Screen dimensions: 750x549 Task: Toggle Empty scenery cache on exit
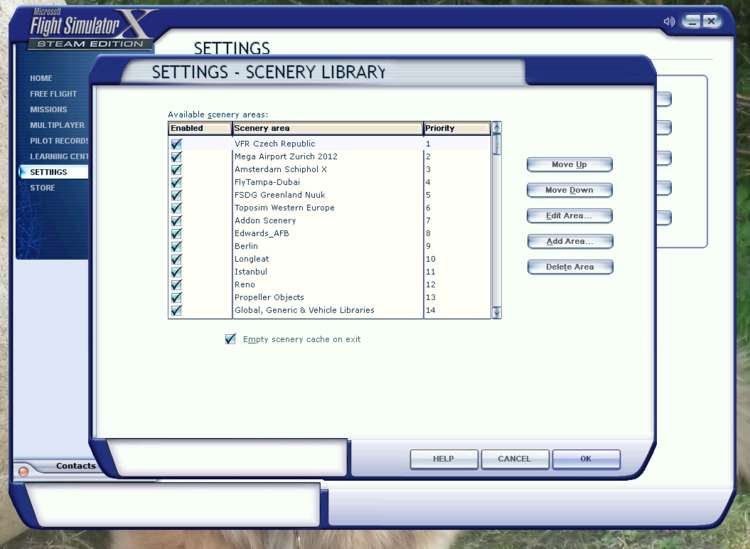click(x=230, y=339)
